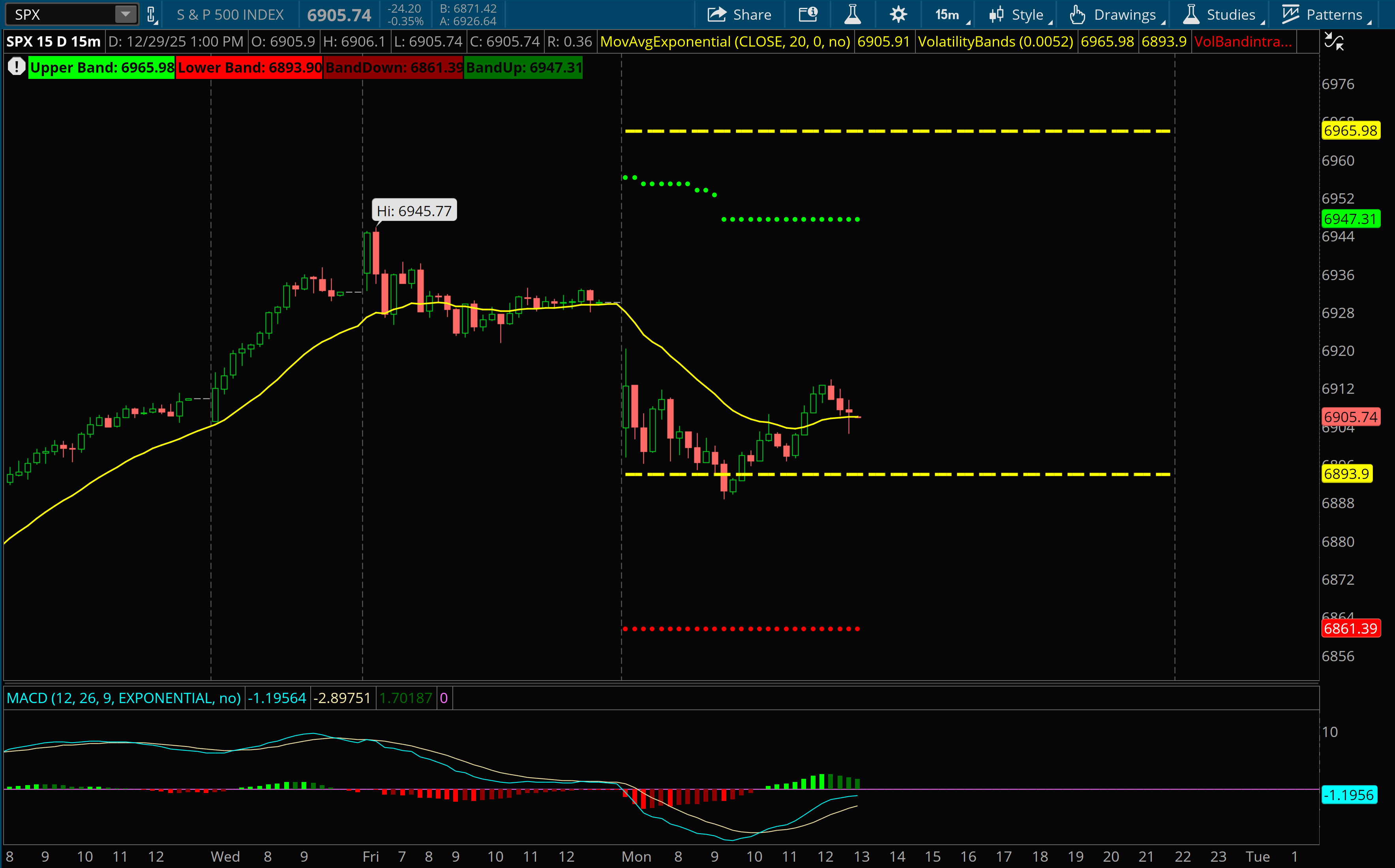Viewport: 1395px width, 868px height.
Task: Toggle chart expand/collapse arrows icon
Action: pos(1333,41)
